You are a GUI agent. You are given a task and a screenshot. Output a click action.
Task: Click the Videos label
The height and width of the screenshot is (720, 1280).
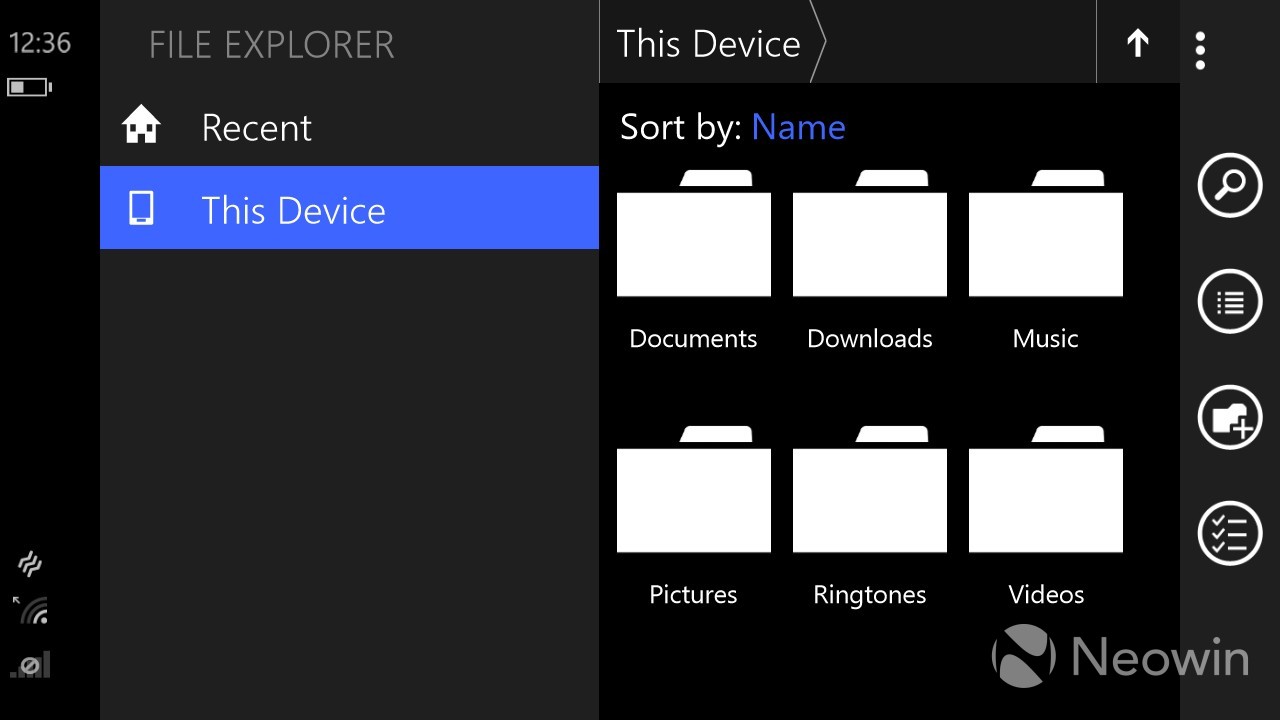1046,595
